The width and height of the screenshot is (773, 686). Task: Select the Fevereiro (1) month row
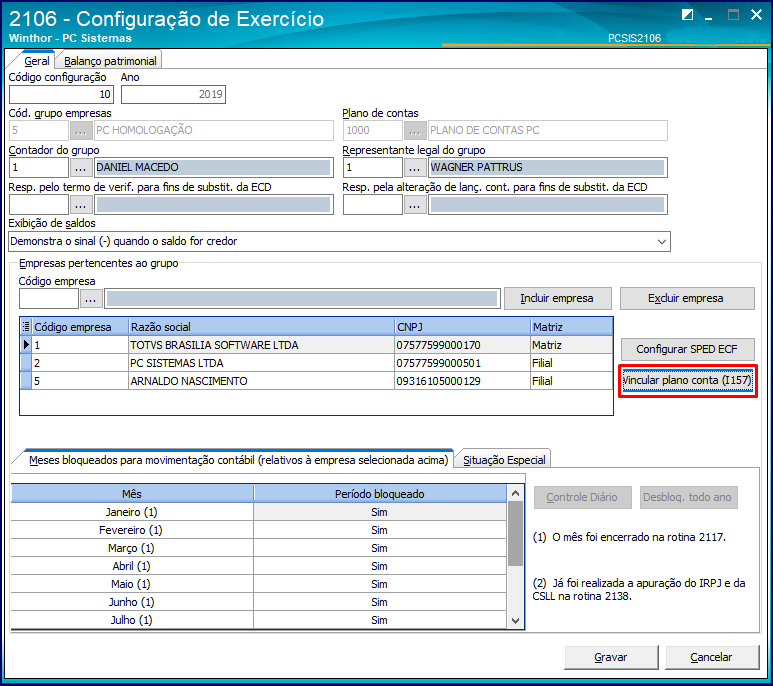[258, 530]
